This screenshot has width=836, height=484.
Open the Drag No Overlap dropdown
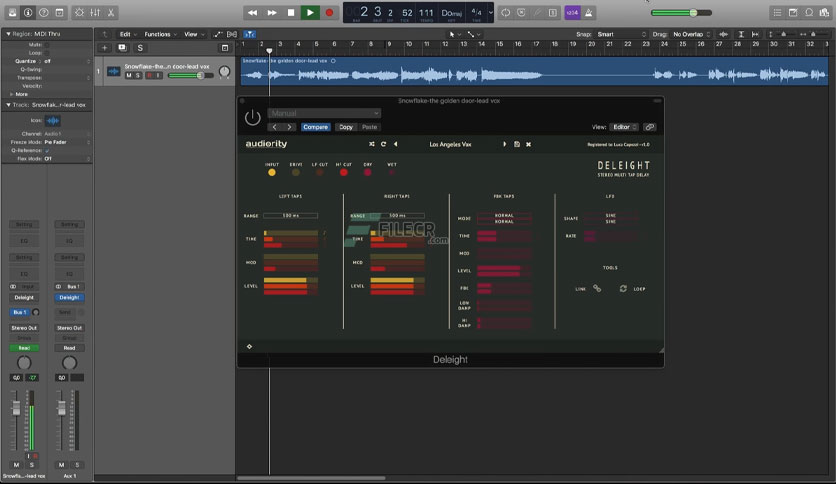[x=692, y=34]
